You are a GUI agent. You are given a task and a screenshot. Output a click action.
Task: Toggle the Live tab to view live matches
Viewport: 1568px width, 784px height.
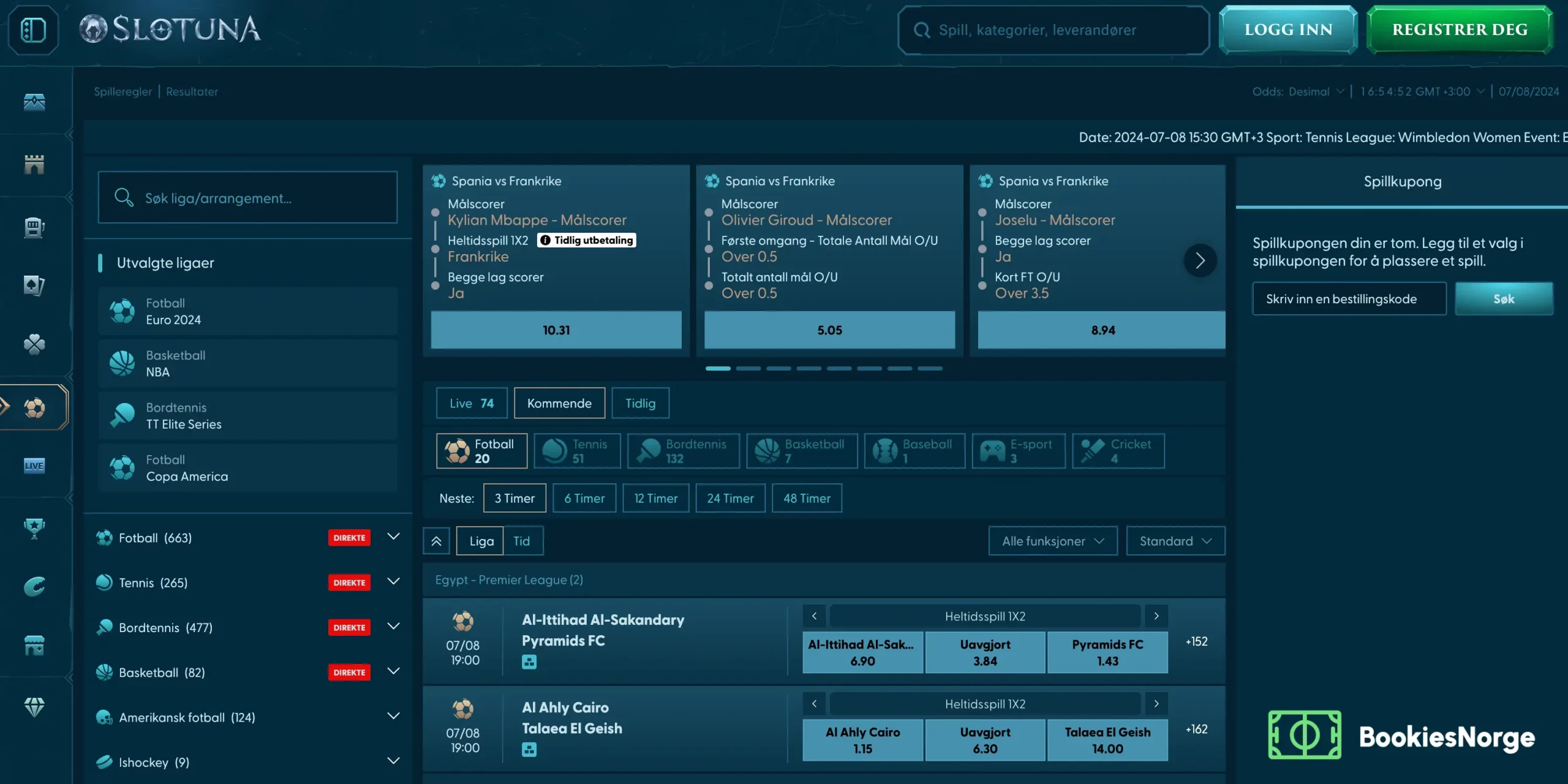470,402
